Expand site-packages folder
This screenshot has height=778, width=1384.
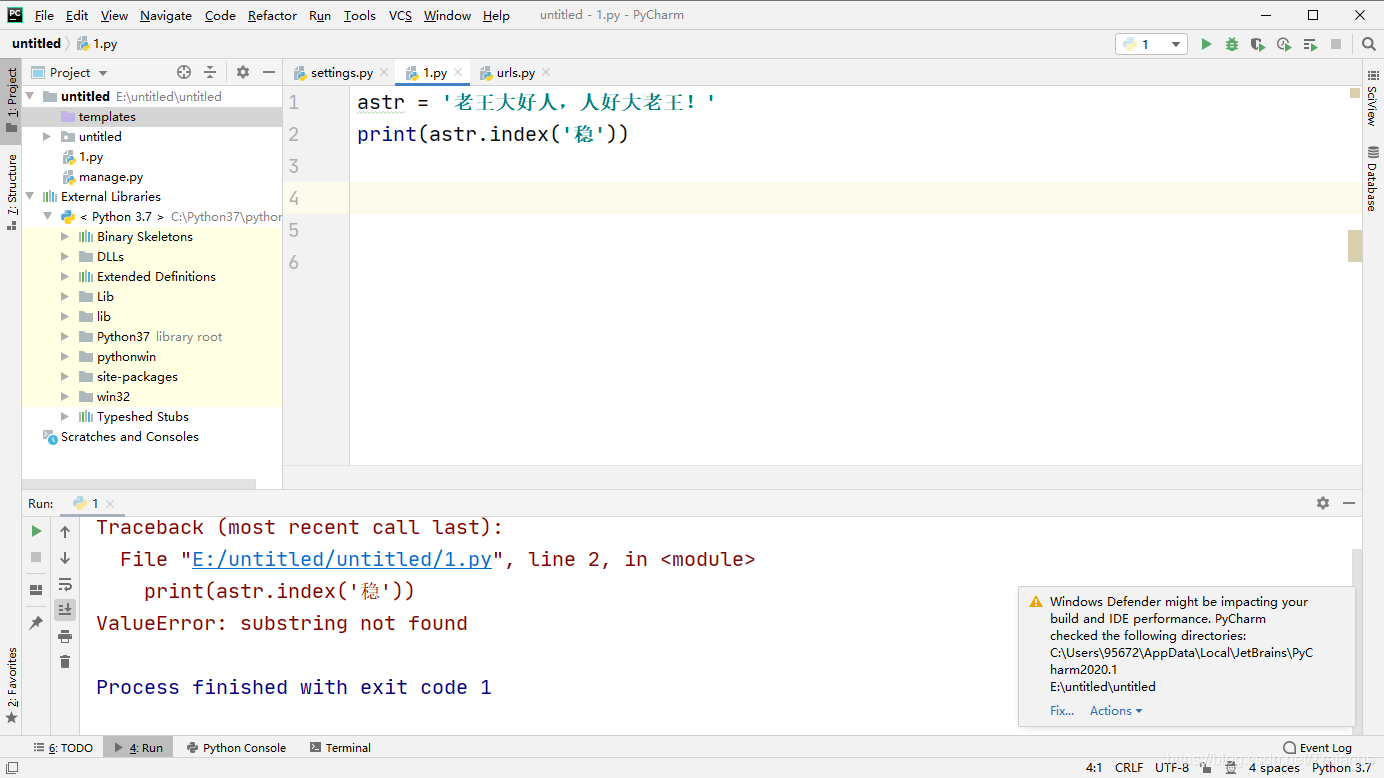[65, 377]
